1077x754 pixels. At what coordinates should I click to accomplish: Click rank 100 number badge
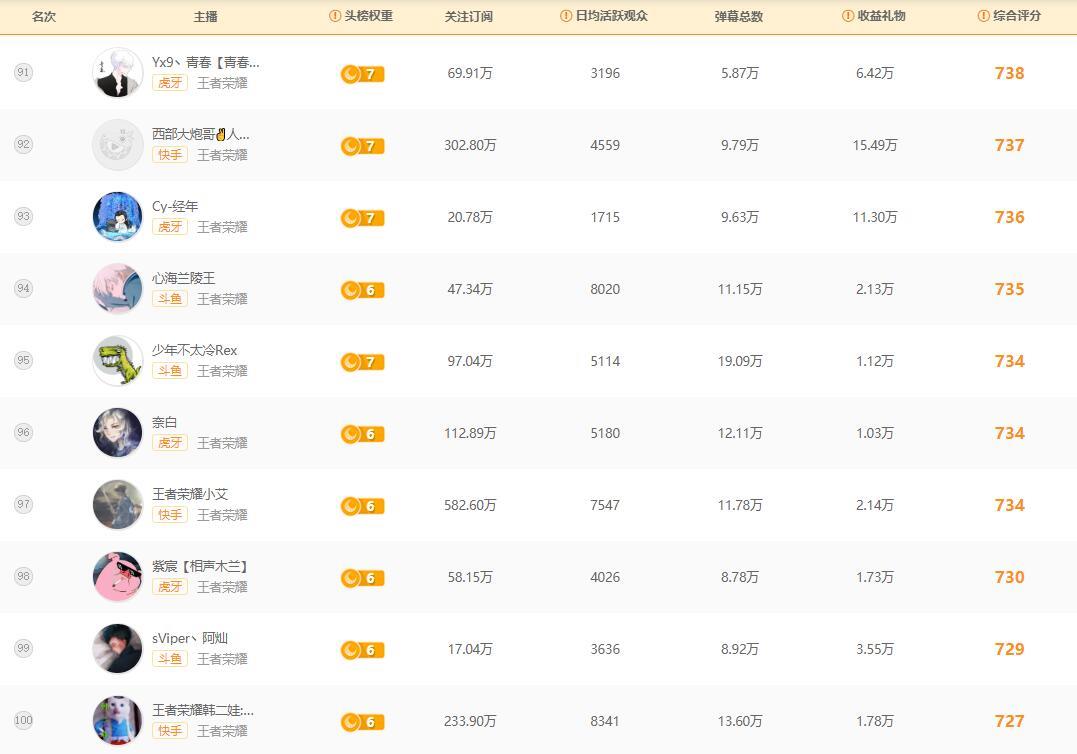23,720
